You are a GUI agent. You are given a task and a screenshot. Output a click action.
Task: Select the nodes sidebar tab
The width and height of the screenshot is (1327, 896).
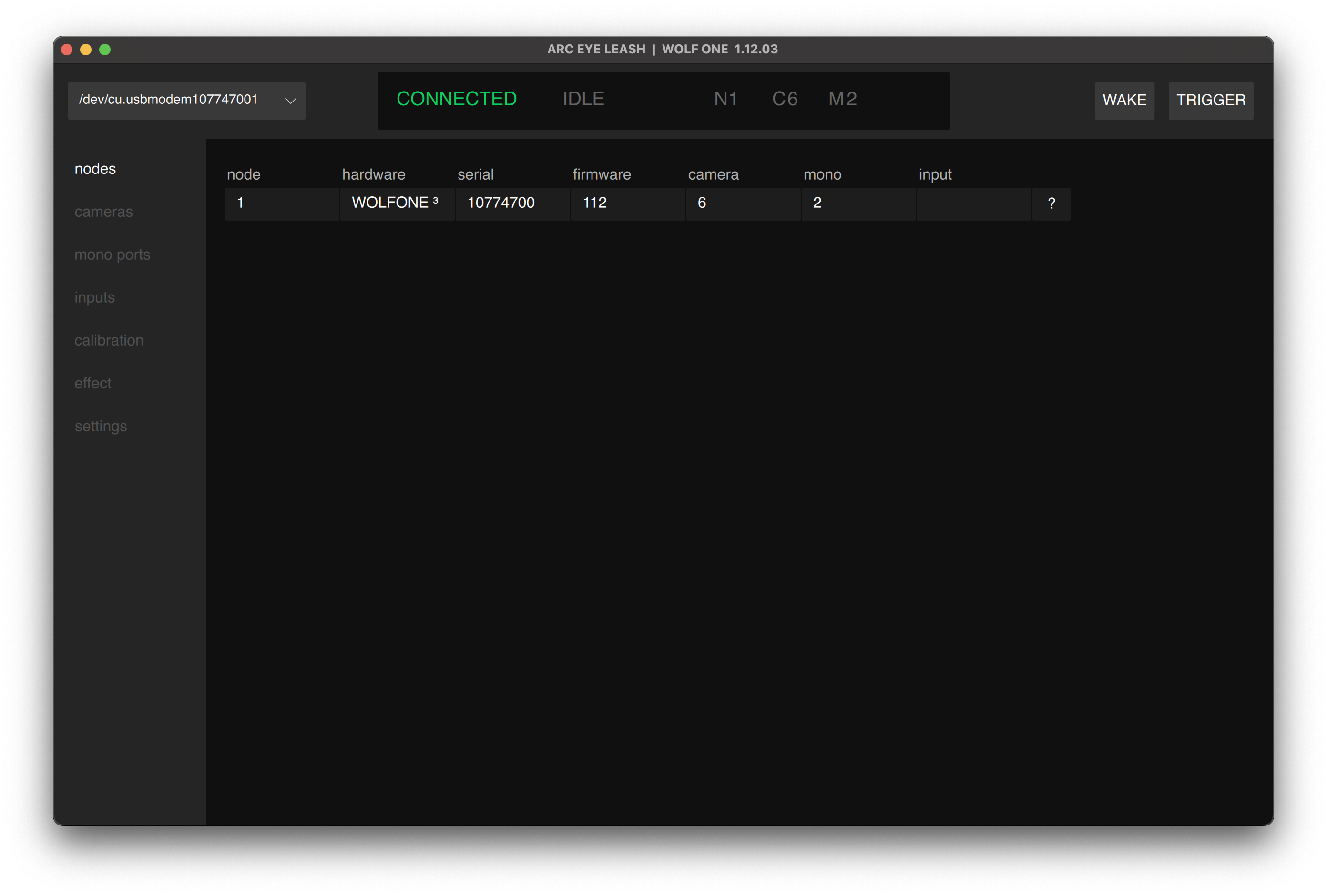pyautogui.click(x=95, y=169)
